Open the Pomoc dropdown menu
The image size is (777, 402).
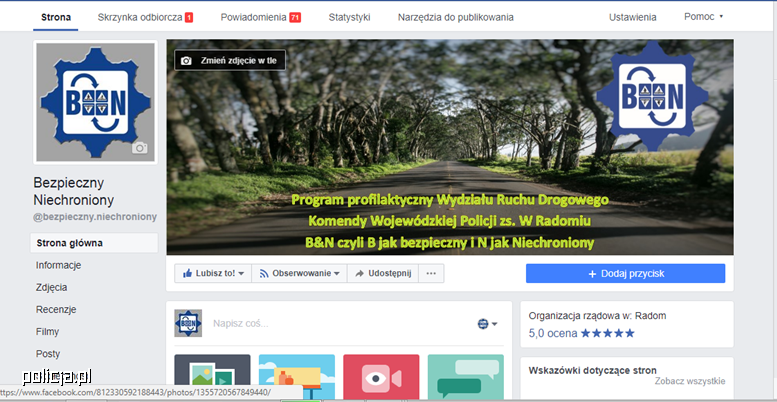[x=703, y=17]
